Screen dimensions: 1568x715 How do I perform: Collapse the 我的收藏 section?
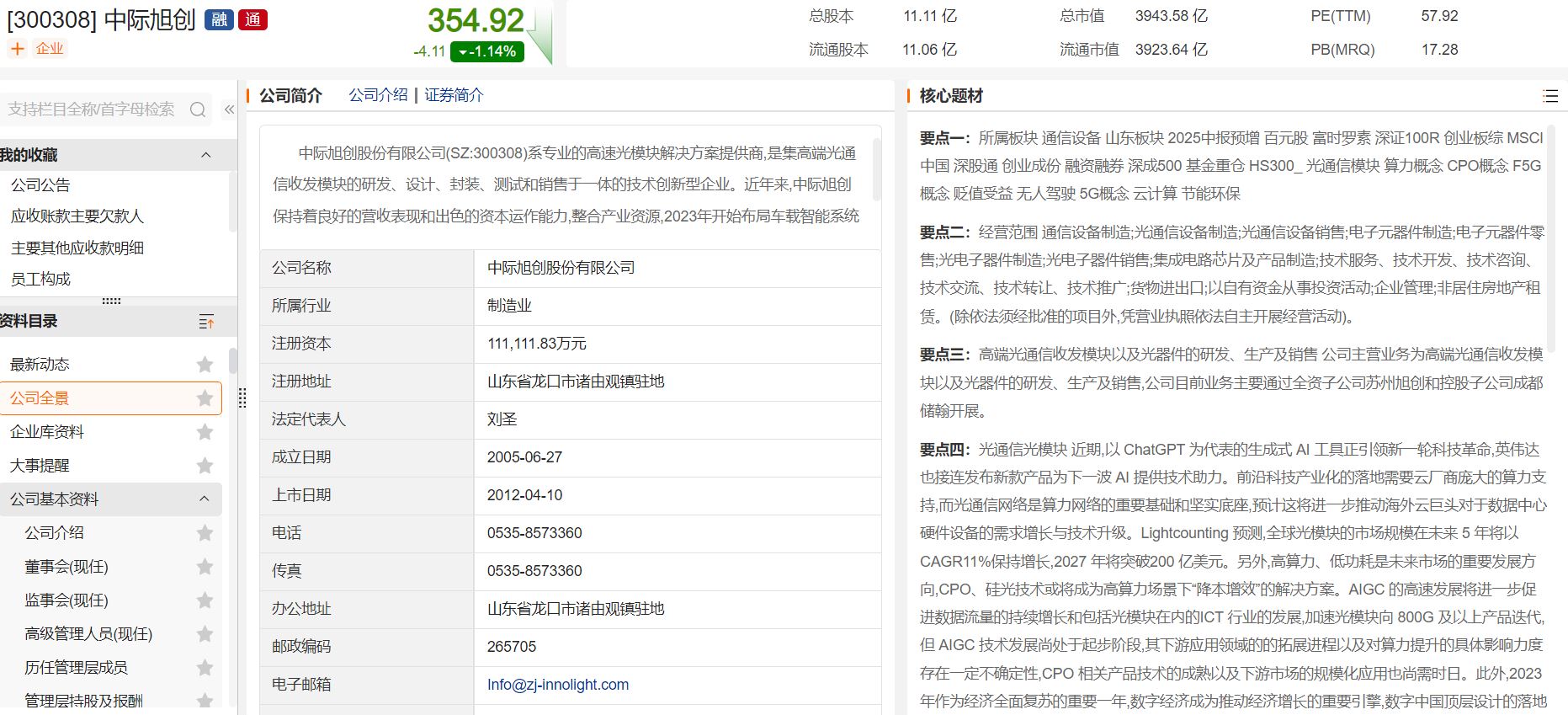point(205,155)
